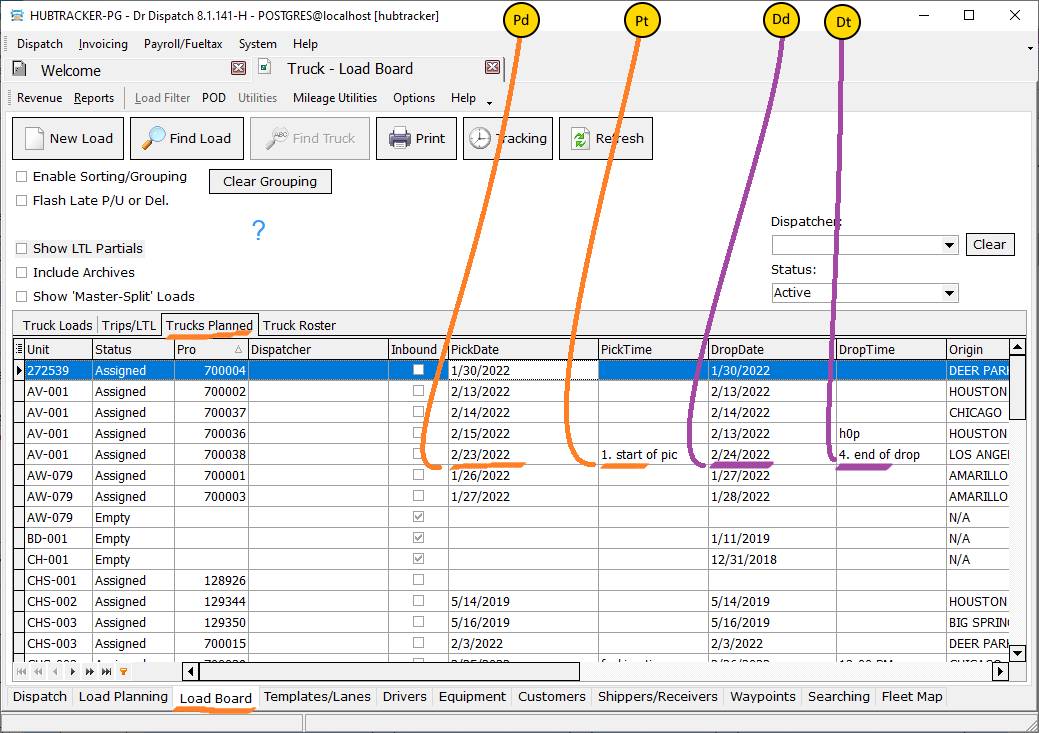Refresh the load board list
Screen dimensions: 1039x733
click(x=605, y=139)
